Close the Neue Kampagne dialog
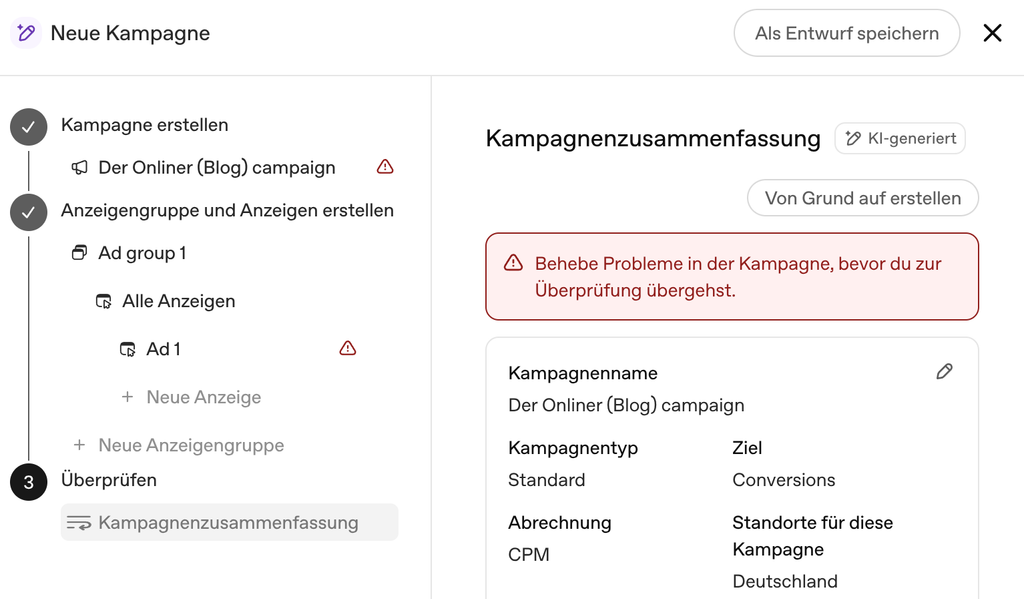This screenshot has width=1024, height=599. [x=992, y=33]
